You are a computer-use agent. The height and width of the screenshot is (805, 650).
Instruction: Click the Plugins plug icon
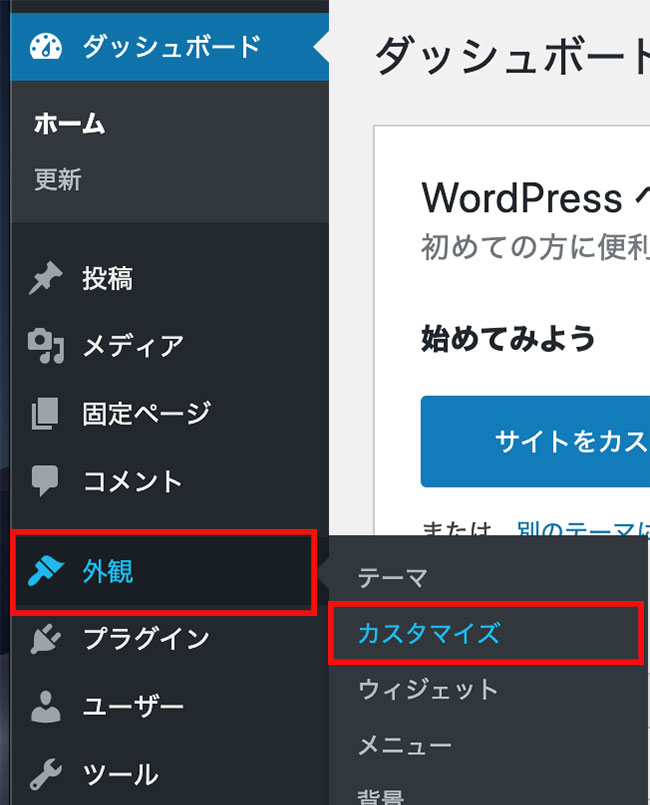(47, 638)
